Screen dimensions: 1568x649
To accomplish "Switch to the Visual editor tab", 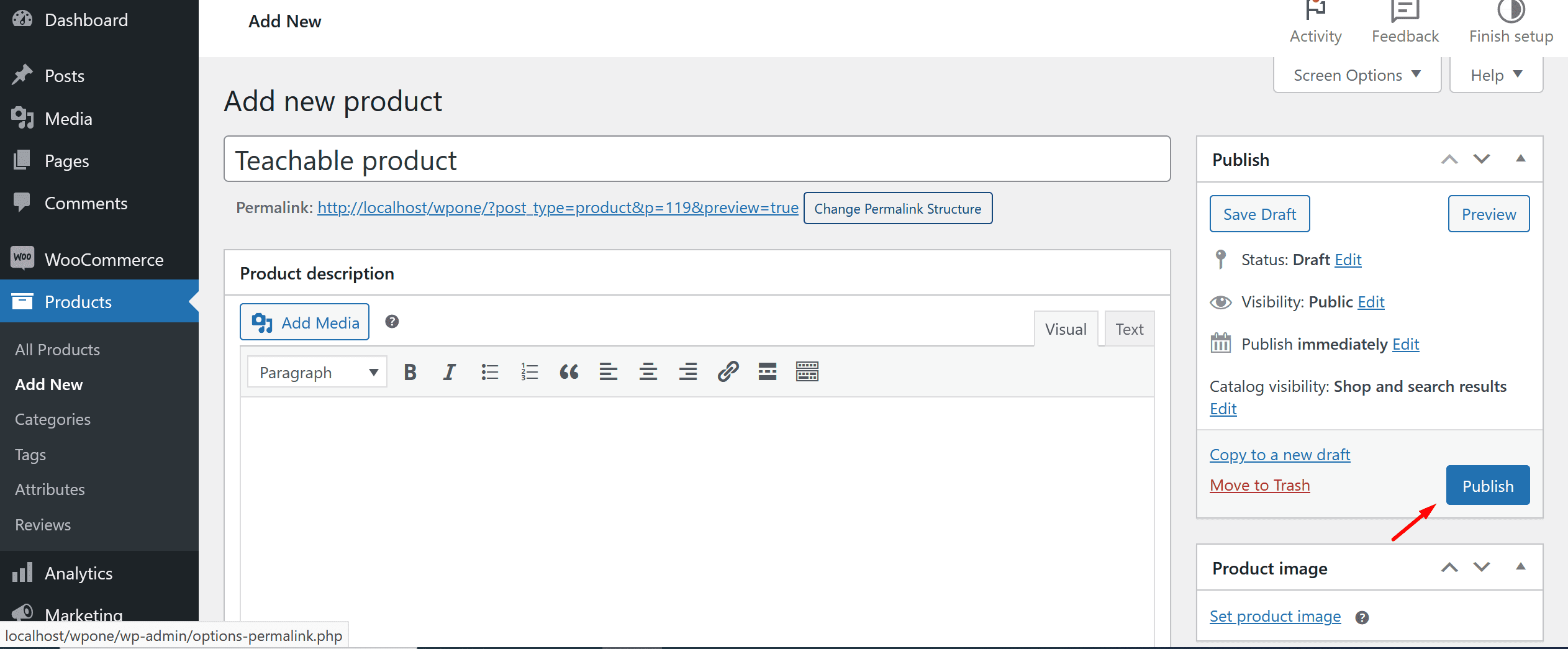I will tap(1066, 329).
